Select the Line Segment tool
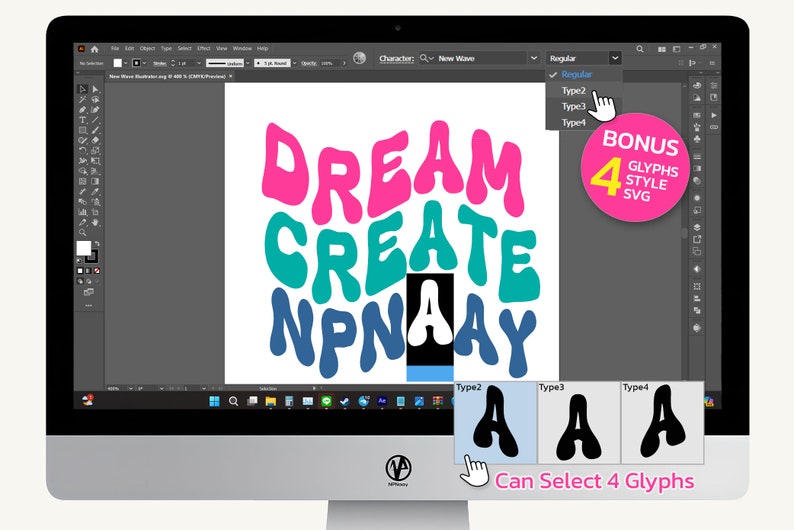Screen dimensions: 794x530 point(95,120)
